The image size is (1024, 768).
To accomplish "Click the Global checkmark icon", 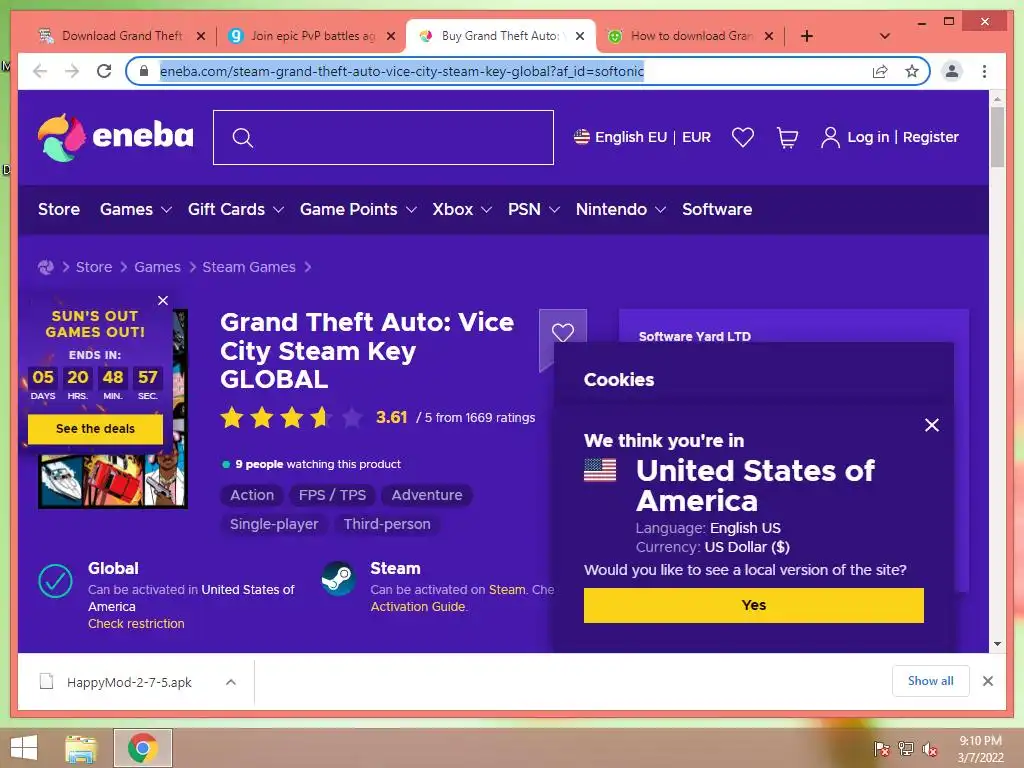I will point(56,581).
